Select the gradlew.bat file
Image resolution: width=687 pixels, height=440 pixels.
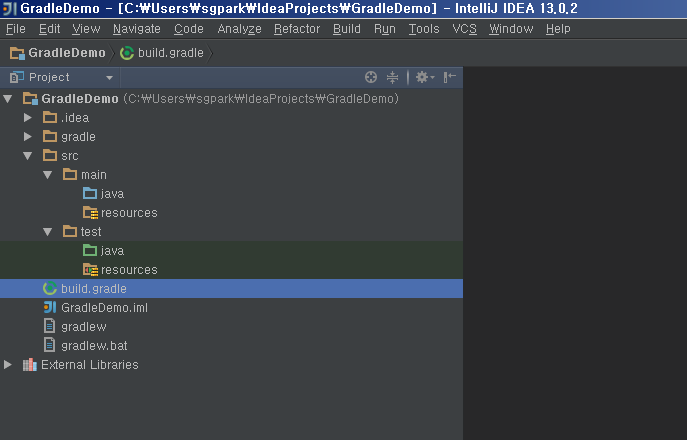pyautogui.click(x=94, y=346)
